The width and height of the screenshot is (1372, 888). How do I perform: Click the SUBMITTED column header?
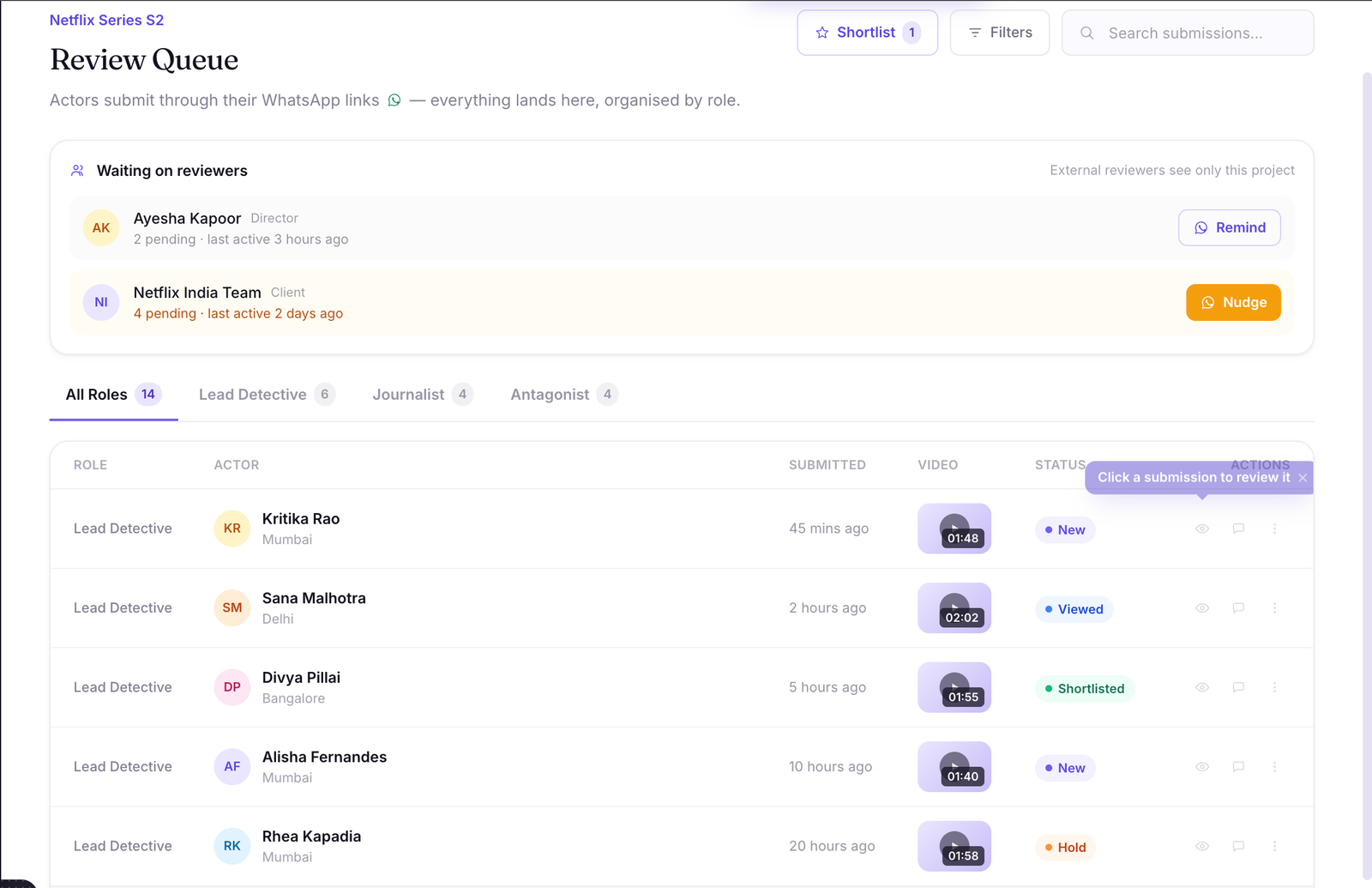827,465
